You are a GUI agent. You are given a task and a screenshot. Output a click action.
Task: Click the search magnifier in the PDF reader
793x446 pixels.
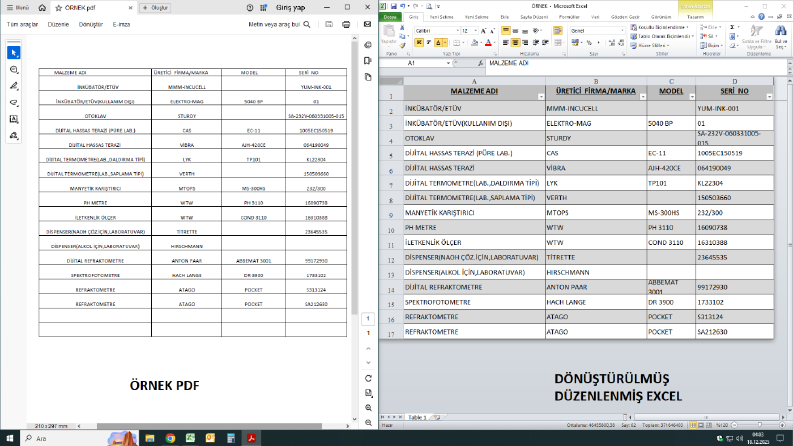tap(307, 24)
